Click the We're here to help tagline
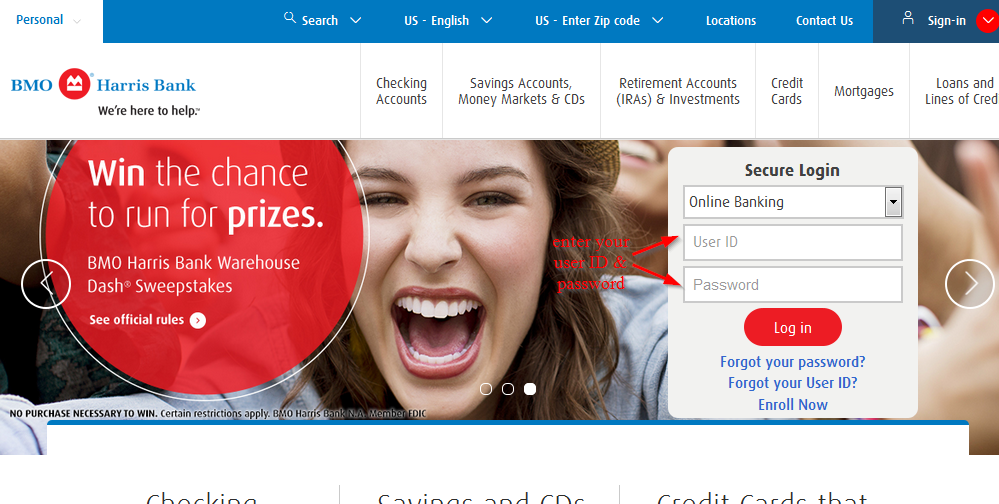Image resolution: width=999 pixels, height=504 pixels. click(148, 111)
